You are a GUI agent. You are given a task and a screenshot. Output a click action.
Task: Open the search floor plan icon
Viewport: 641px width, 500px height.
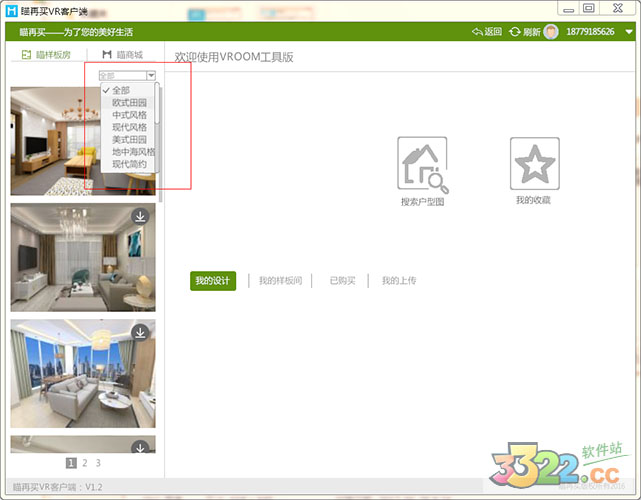click(423, 164)
